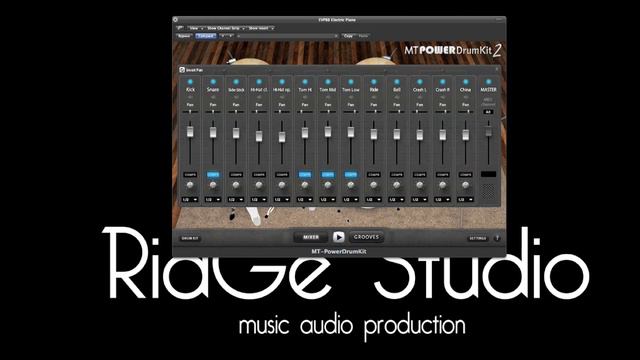Screen dimensions: 640x360
Task: Click the Snare compressor knob
Action: tap(213, 185)
